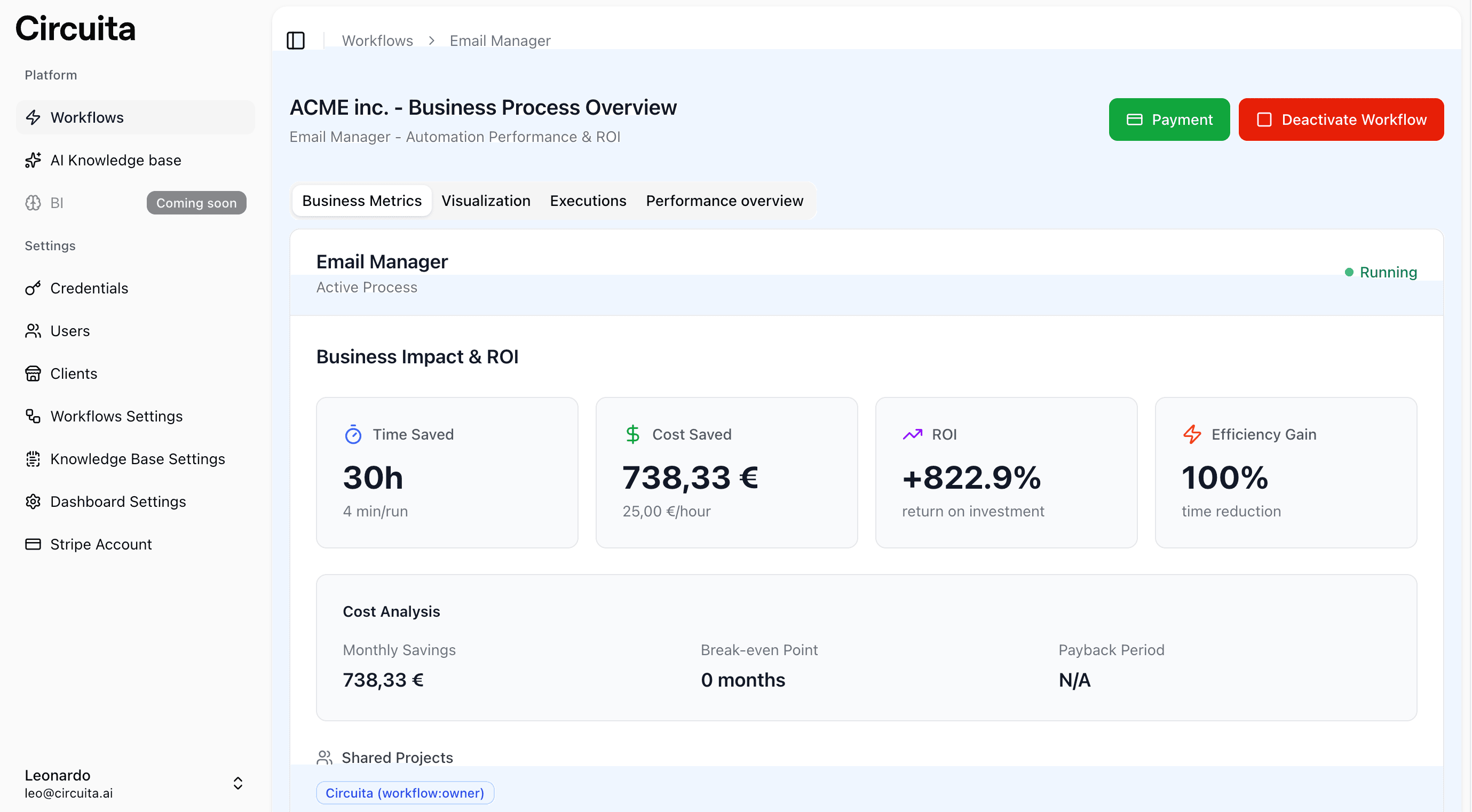Image resolution: width=1472 pixels, height=812 pixels.
Task: Click the breadcrumb chevron after Workflows
Action: pos(432,41)
